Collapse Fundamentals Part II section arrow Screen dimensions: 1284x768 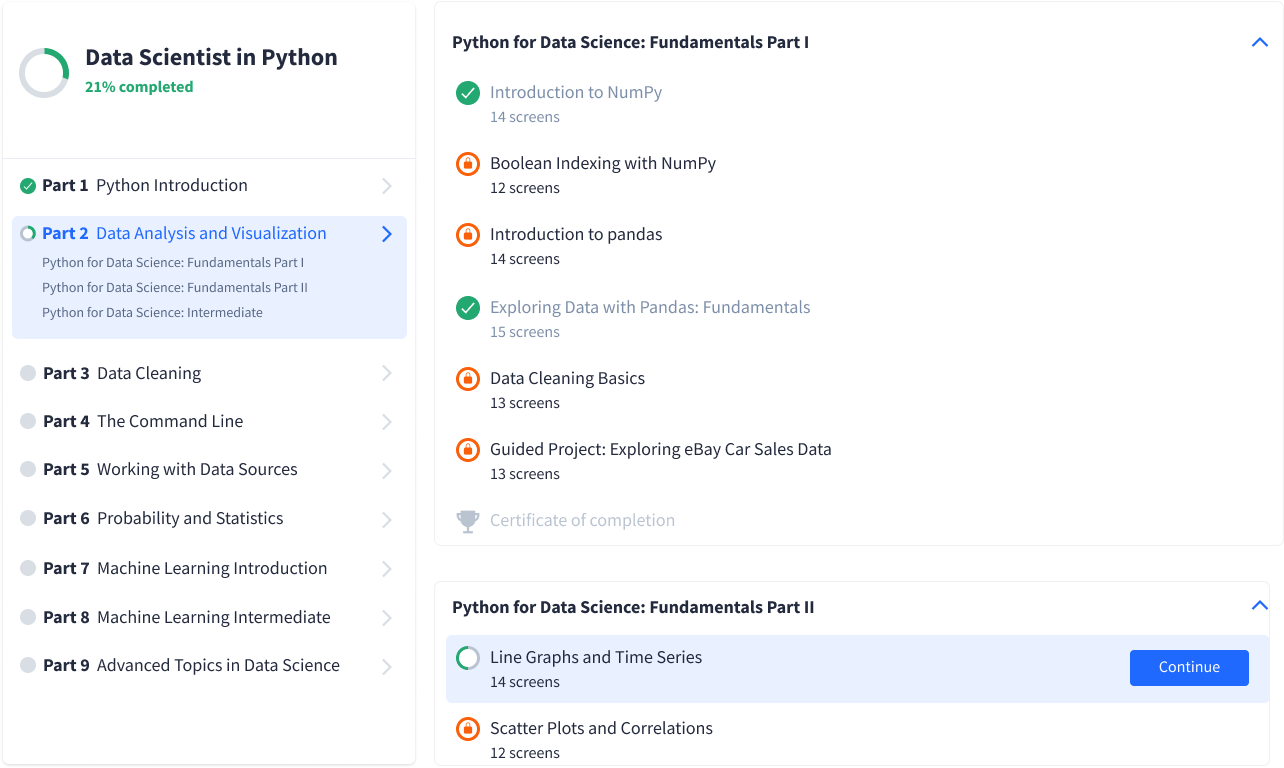tap(1260, 605)
